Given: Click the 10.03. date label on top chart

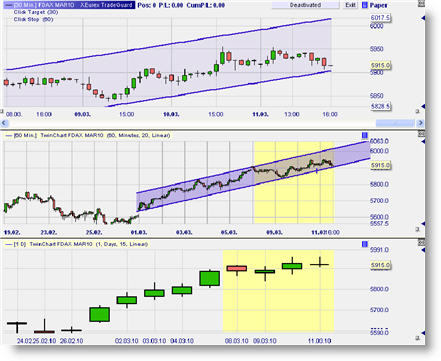Looking at the screenshot, I should point(171,114).
